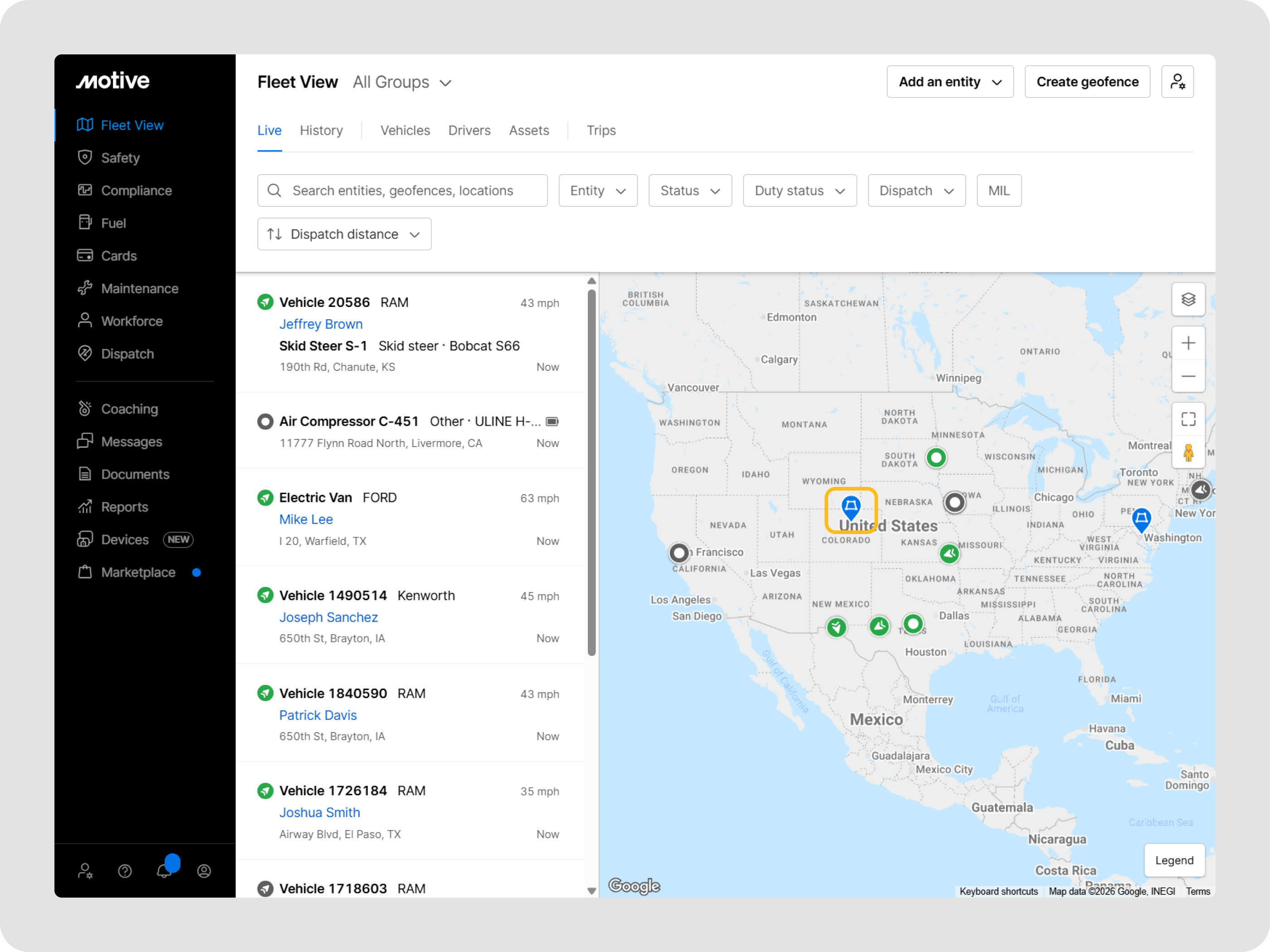Toggle the MIL filter

tap(998, 190)
